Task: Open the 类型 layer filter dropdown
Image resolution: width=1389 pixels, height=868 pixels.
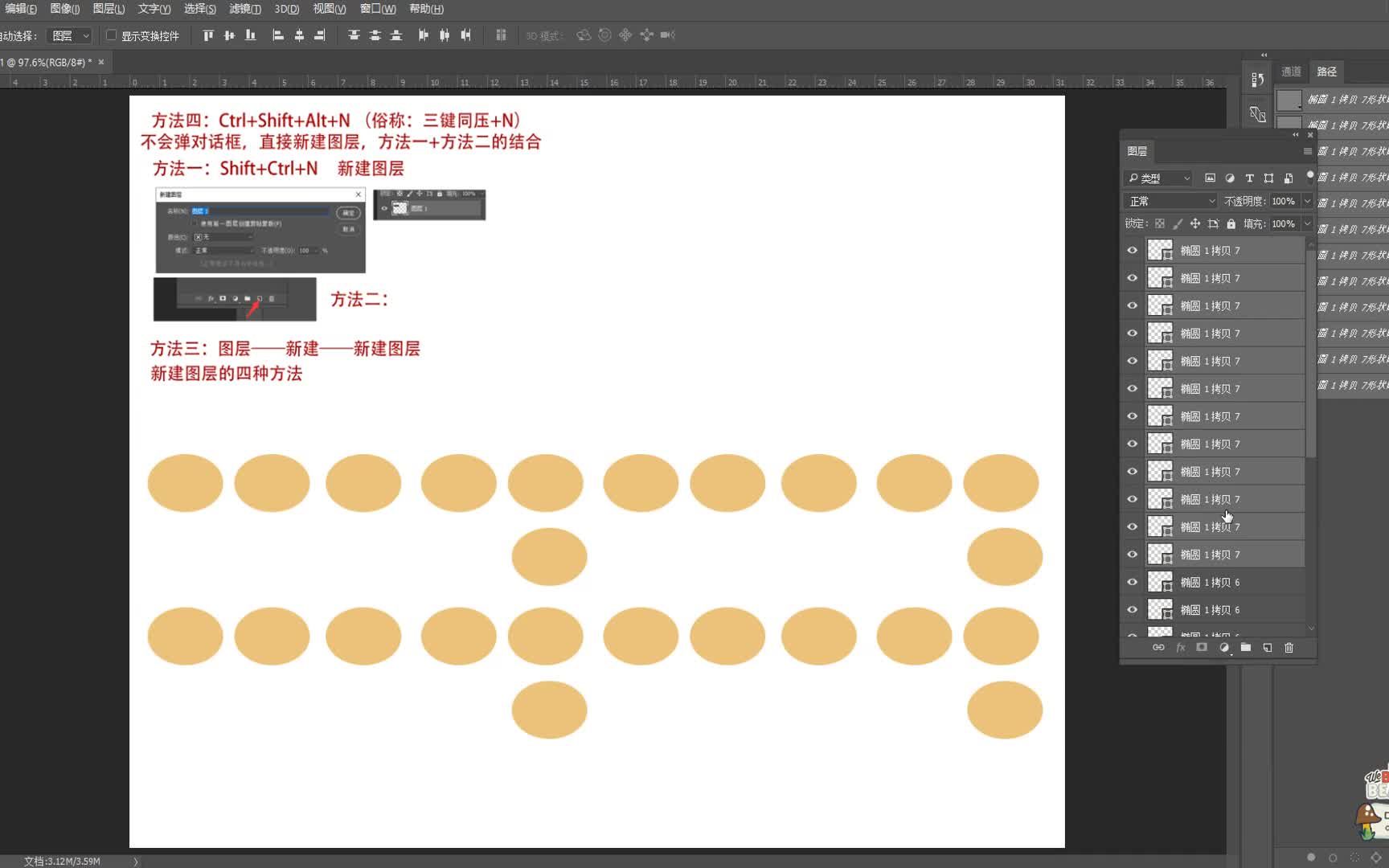Action: [1159, 178]
